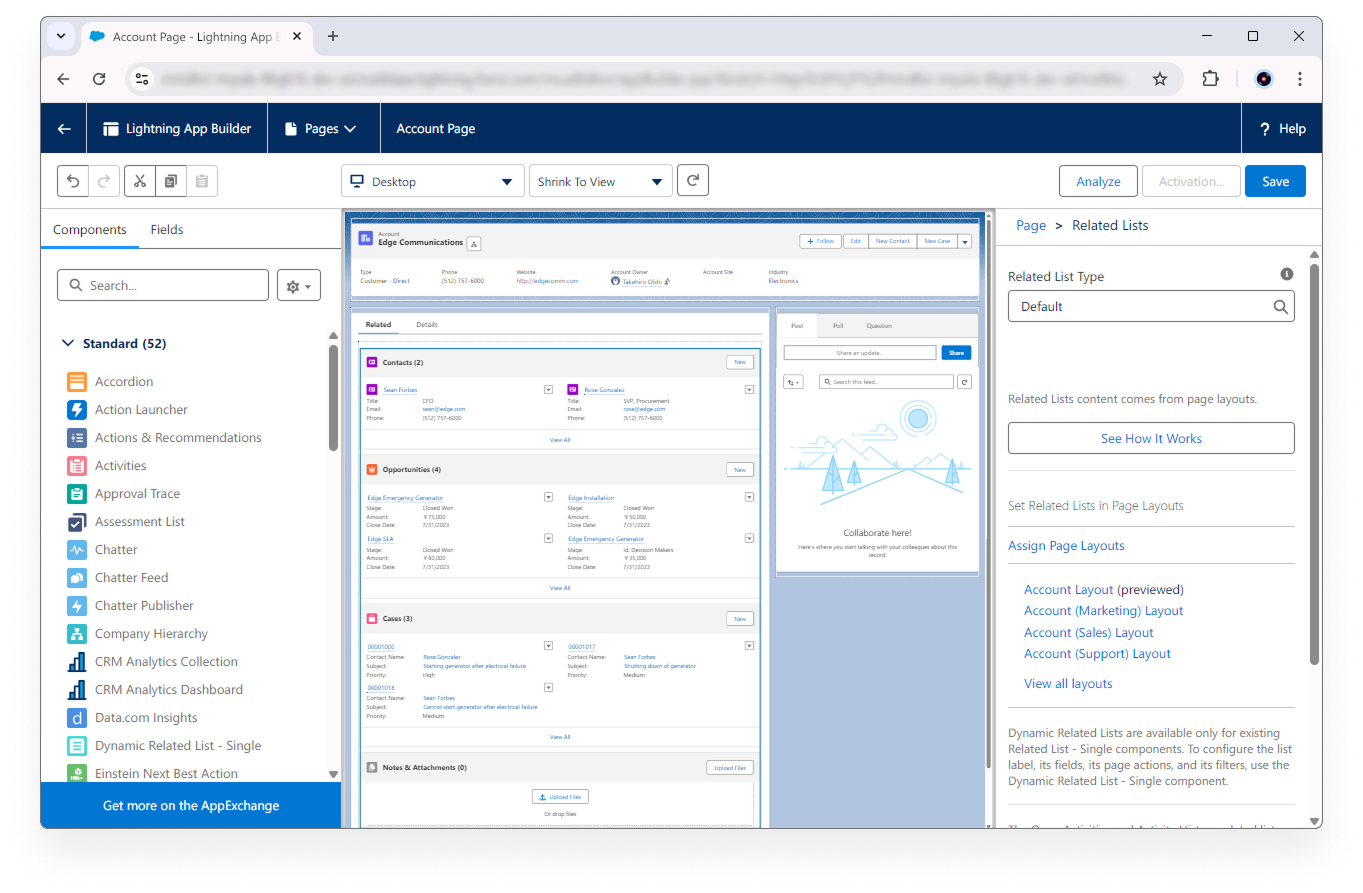This screenshot has width=1363, height=893.
Task: Click the Analyze button
Action: pos(1098,181)
